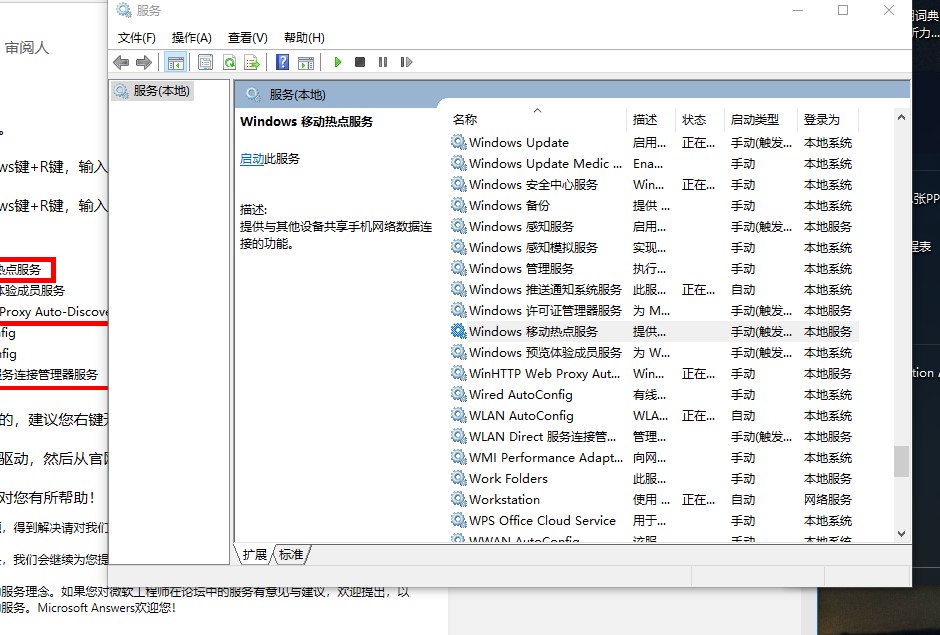Sort by the 状态 column header
This screenshot has width=940, height=635.
(701, 119)
